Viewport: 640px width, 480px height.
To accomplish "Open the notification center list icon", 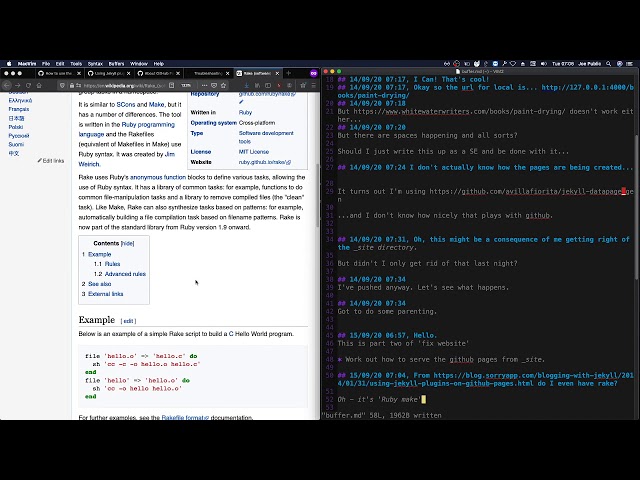I will tap(630, 64).
